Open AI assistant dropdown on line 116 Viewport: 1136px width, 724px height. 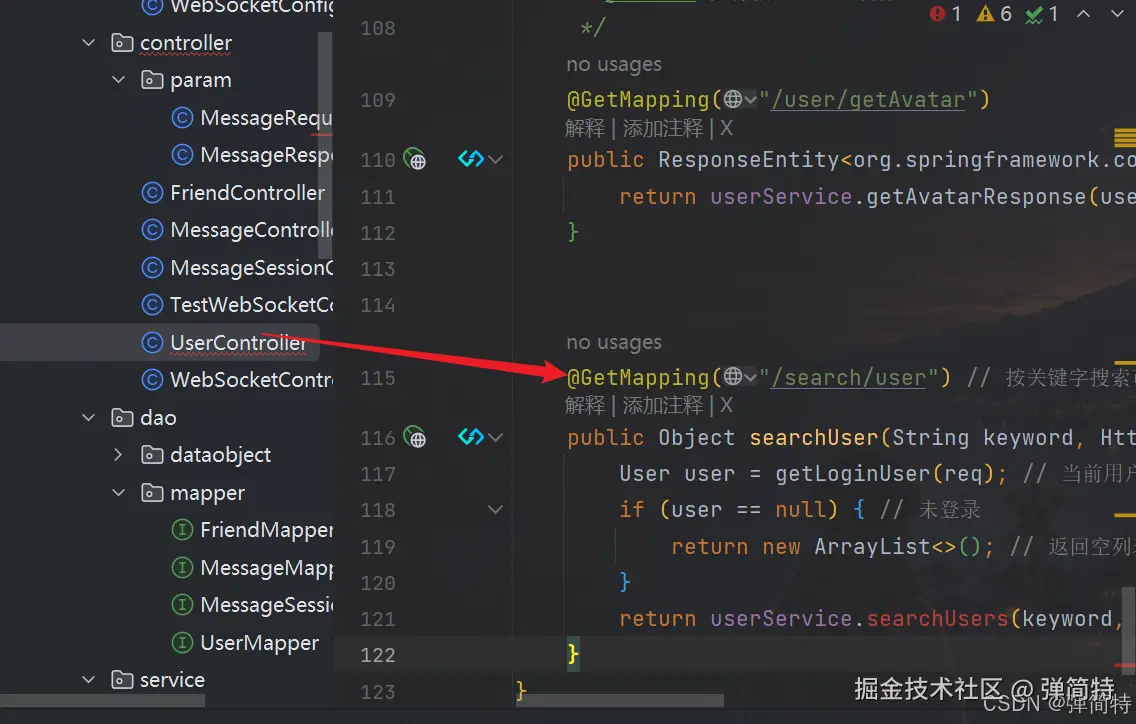pyautogui.click(x=496, y=437)
